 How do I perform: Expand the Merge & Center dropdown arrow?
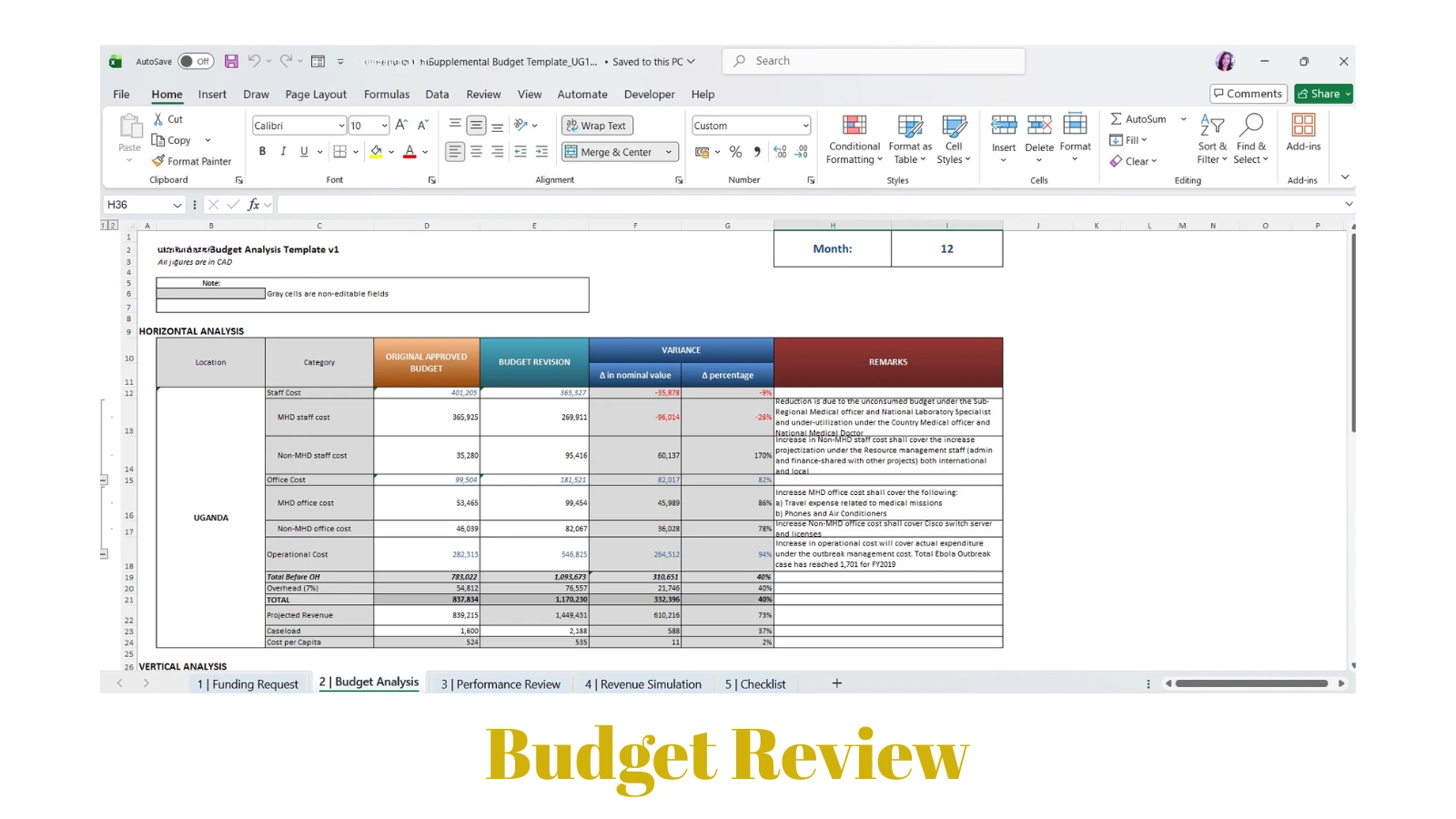coord(669,152)
